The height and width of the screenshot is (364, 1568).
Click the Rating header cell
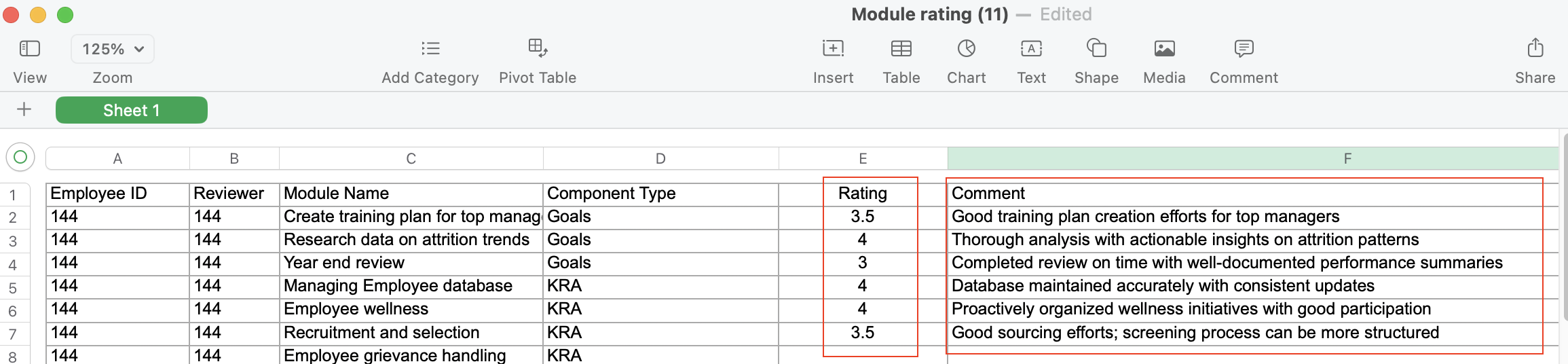click(x=862, y=194)
